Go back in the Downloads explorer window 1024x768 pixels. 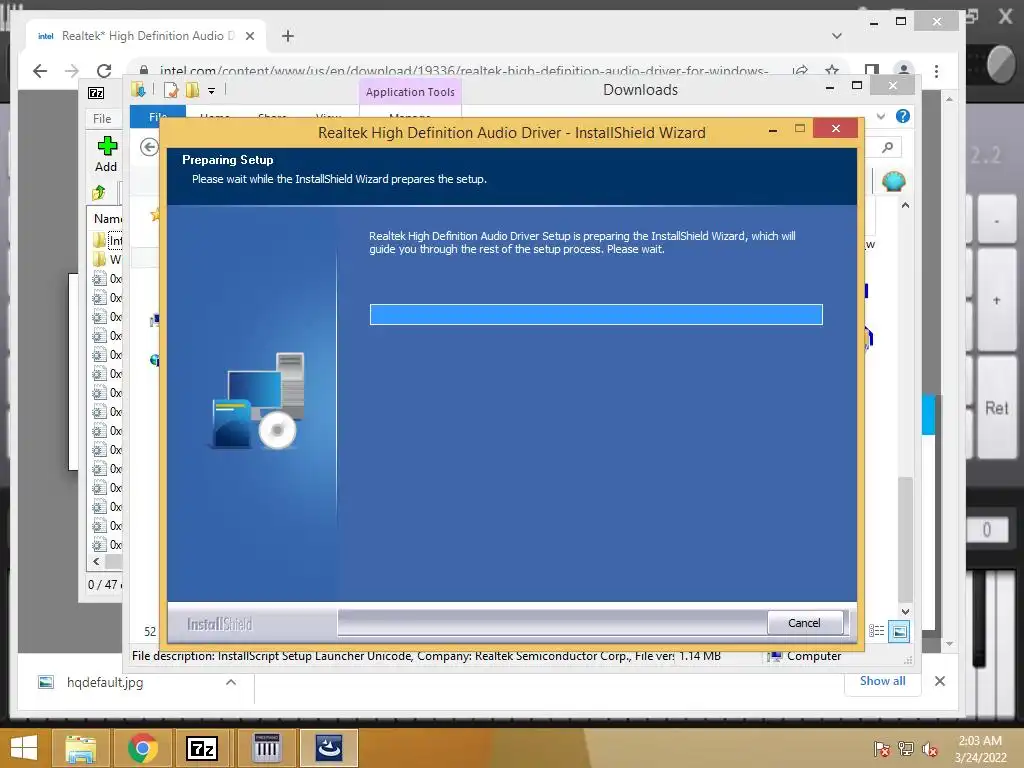(x=150, y=147)
